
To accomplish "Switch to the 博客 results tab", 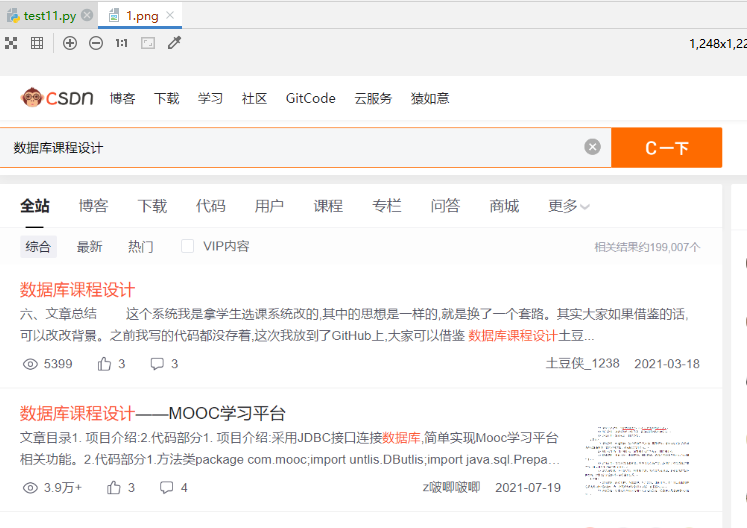I will pos(93,206).
